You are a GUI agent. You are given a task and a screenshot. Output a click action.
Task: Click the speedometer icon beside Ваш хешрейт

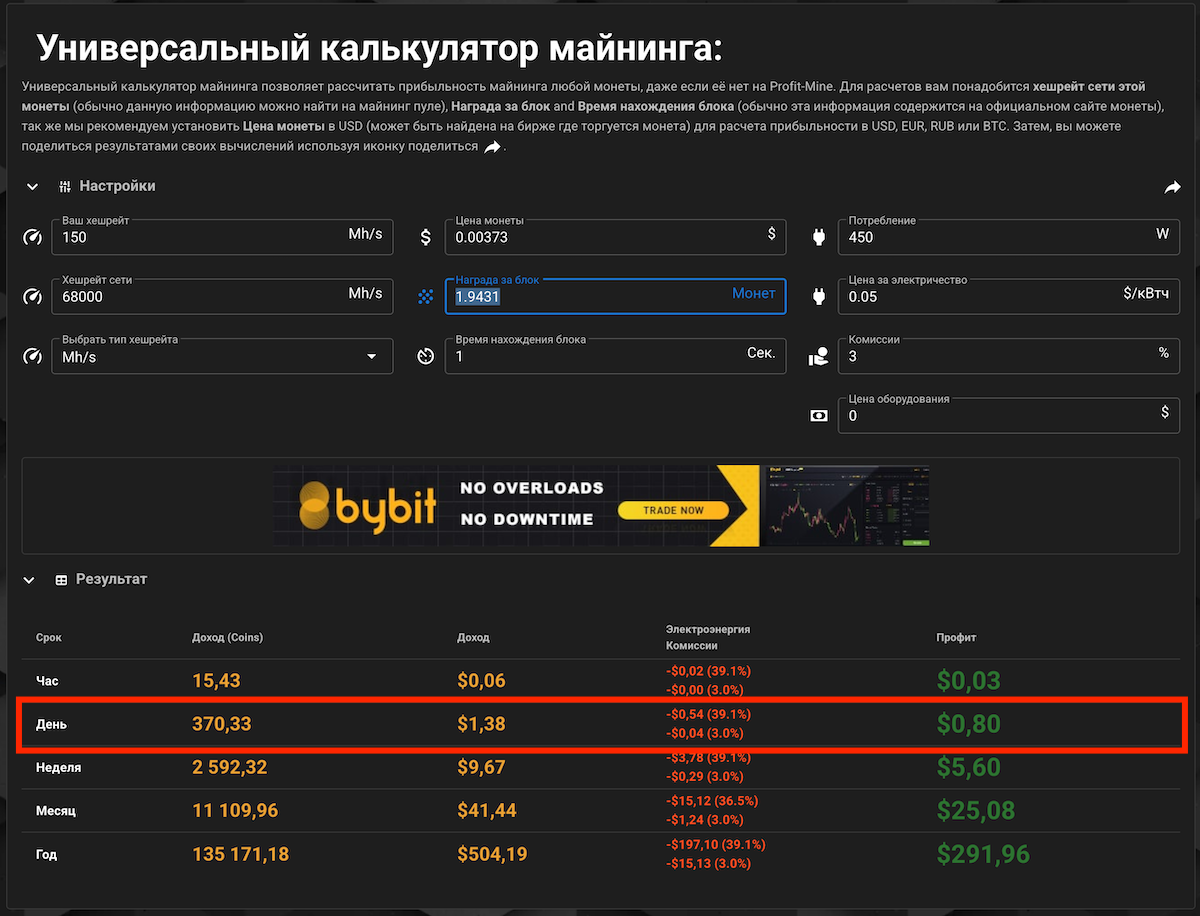pos(32,238)
